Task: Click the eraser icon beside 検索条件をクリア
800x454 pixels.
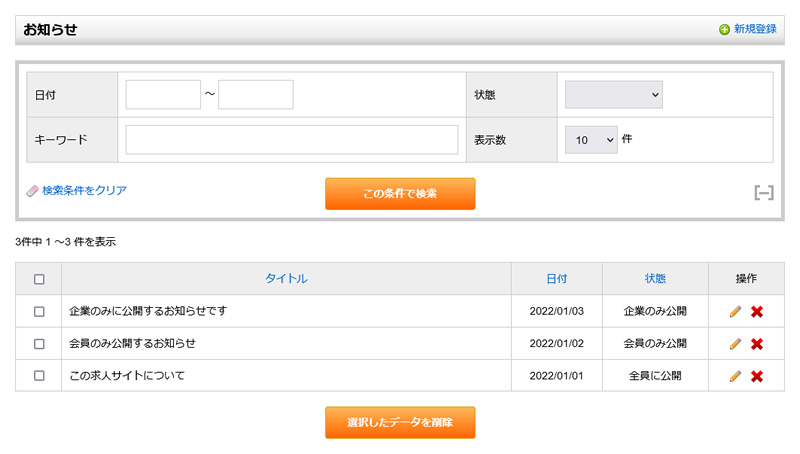Action: pos(32,190)
